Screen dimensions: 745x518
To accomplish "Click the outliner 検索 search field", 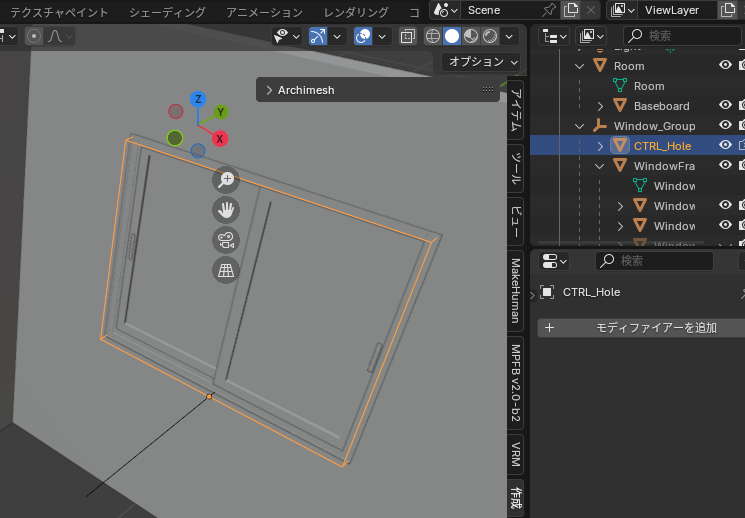I will pos(682,36).
